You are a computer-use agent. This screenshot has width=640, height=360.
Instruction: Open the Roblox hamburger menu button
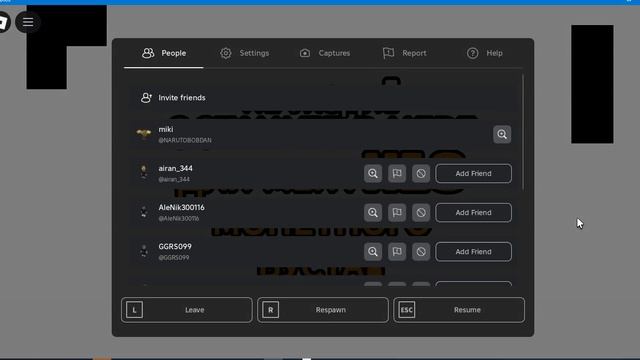point(28,22)
